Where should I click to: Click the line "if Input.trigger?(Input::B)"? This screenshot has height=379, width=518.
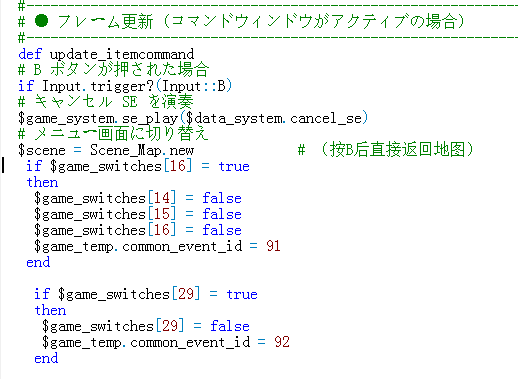(x=125, y=86)
